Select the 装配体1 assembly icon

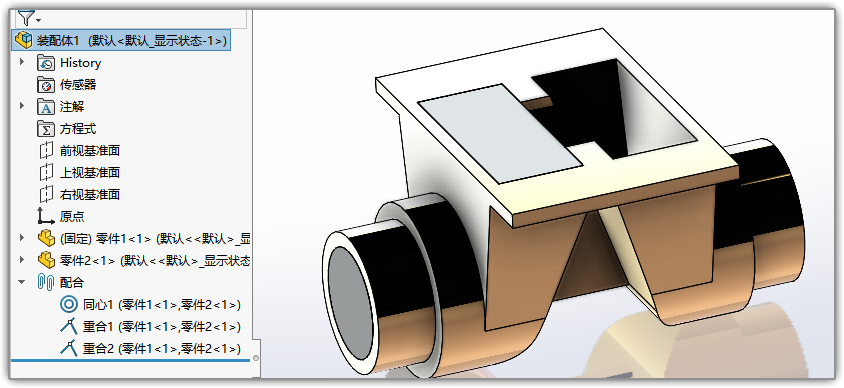coord(24,40)
